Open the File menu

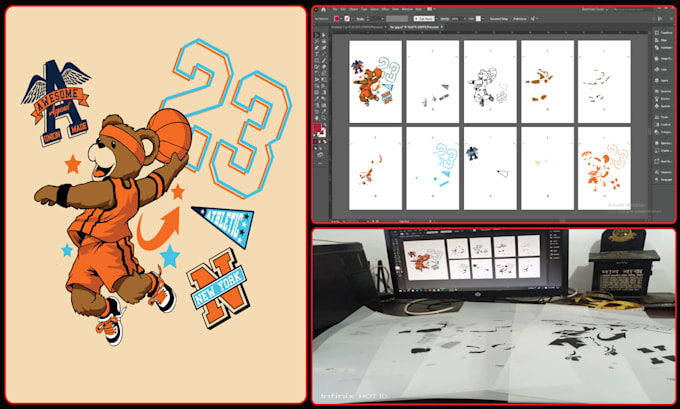[x=335, y=9]
